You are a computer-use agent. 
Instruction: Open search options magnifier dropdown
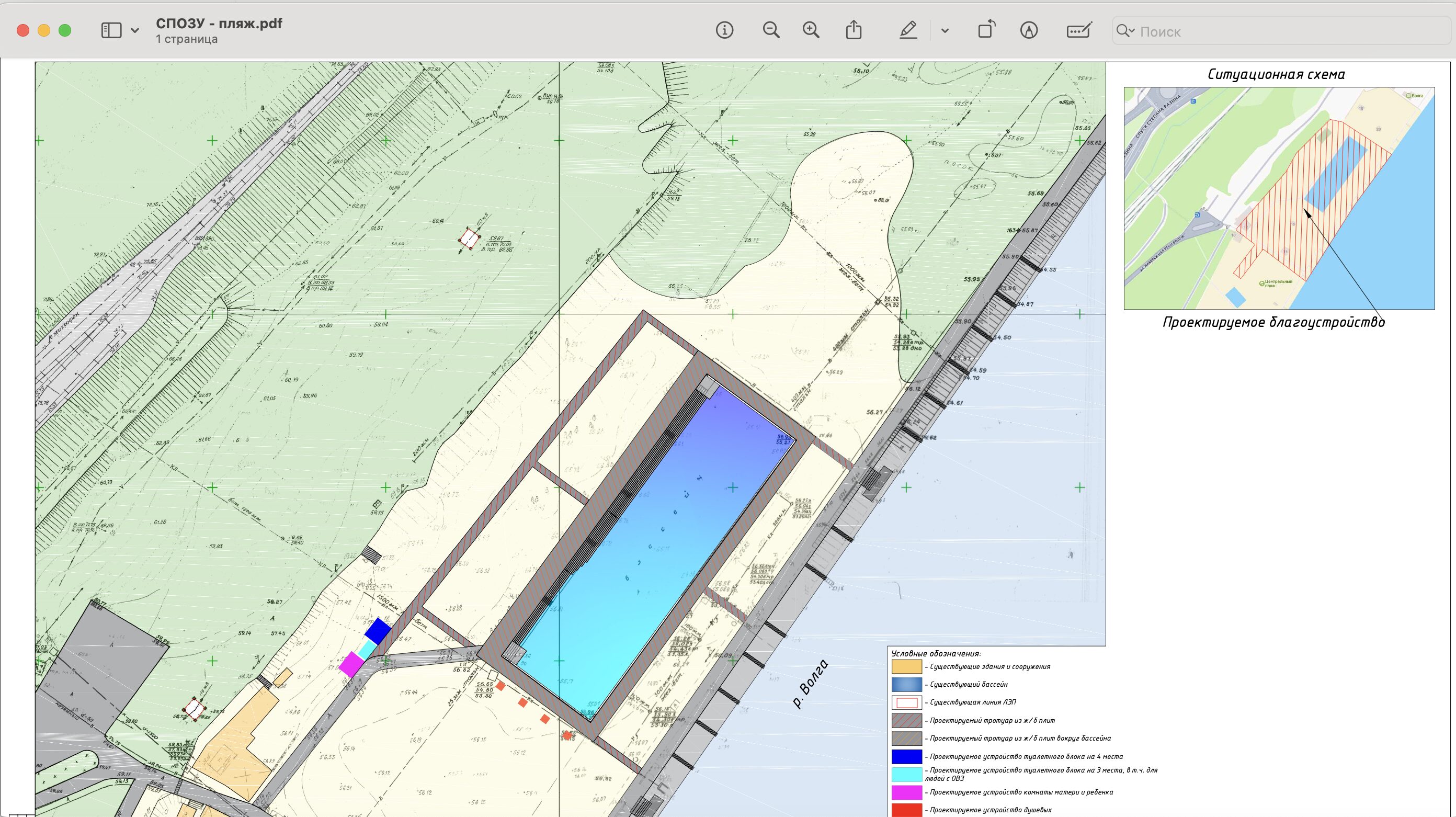point(1125,31)
